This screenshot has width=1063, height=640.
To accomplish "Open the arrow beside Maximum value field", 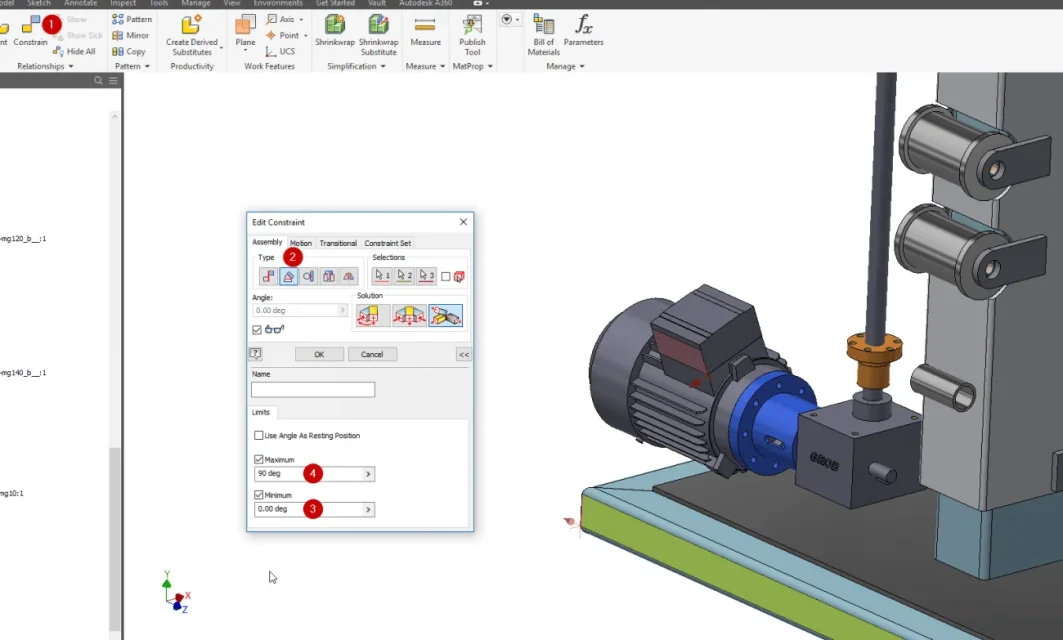I will (368, 474).
